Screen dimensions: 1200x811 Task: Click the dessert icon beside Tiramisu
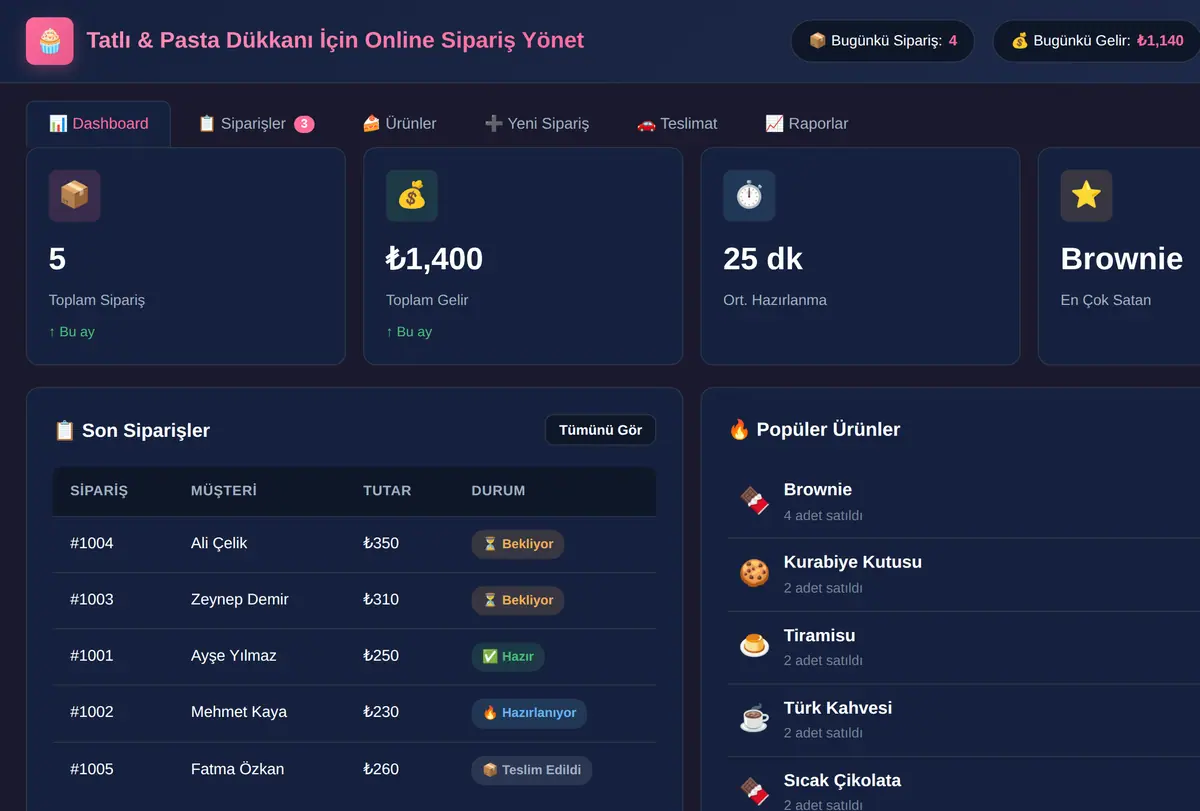(754, 646)
